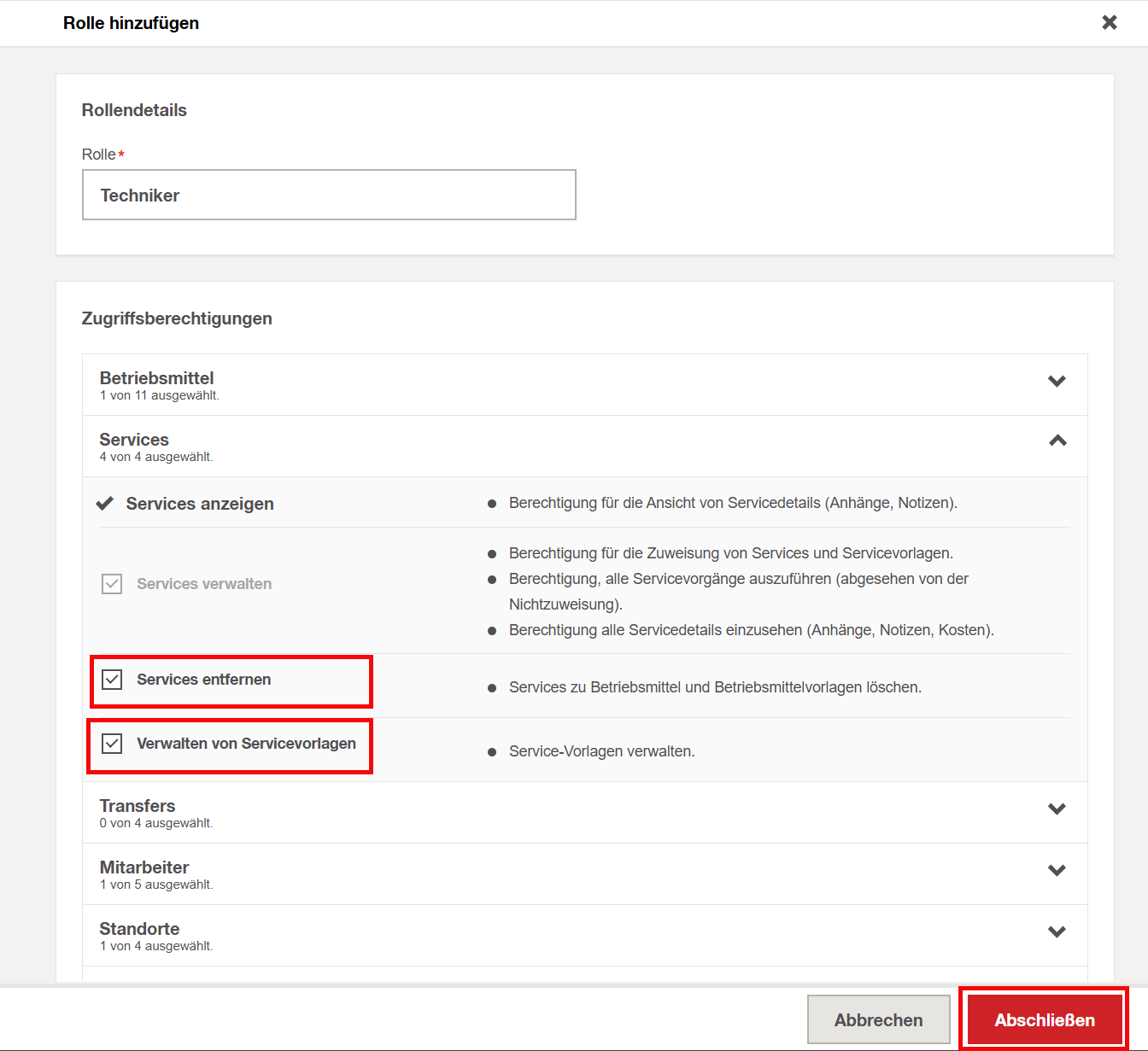Click the Transfers section heading
Image resolution: width=1148 pixels, height=1051 pixels.
pos(138,806)
